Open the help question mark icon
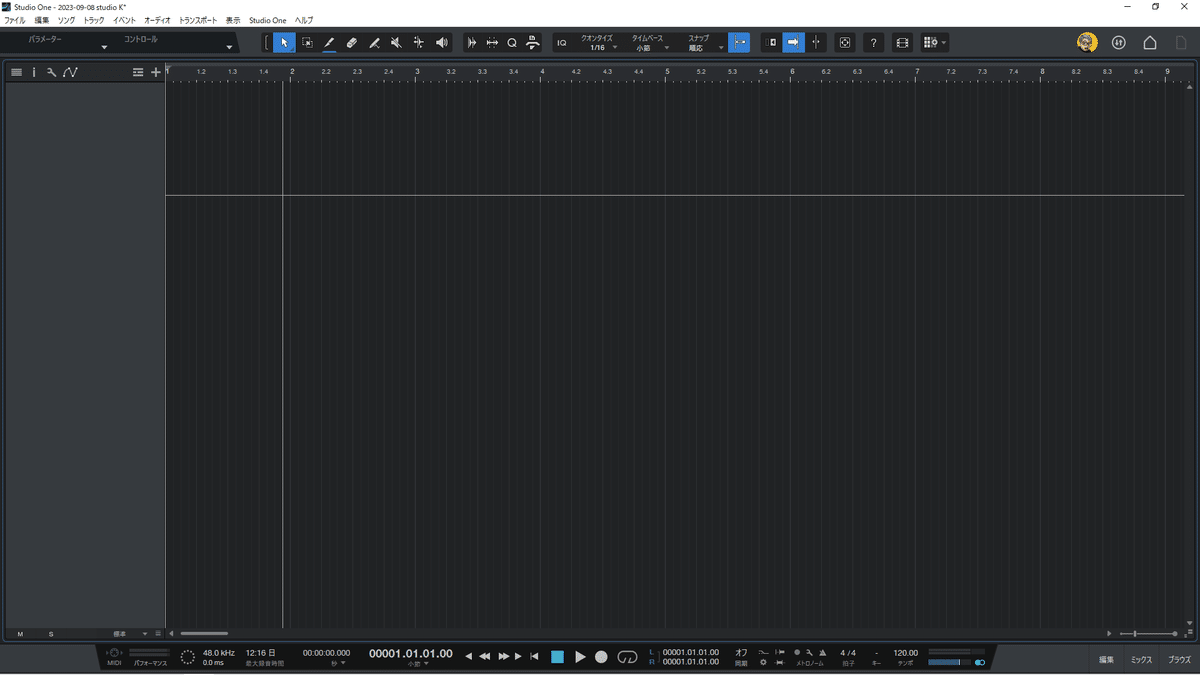The width and height of the screenshot is (1200, 675). tap(874, 43)
